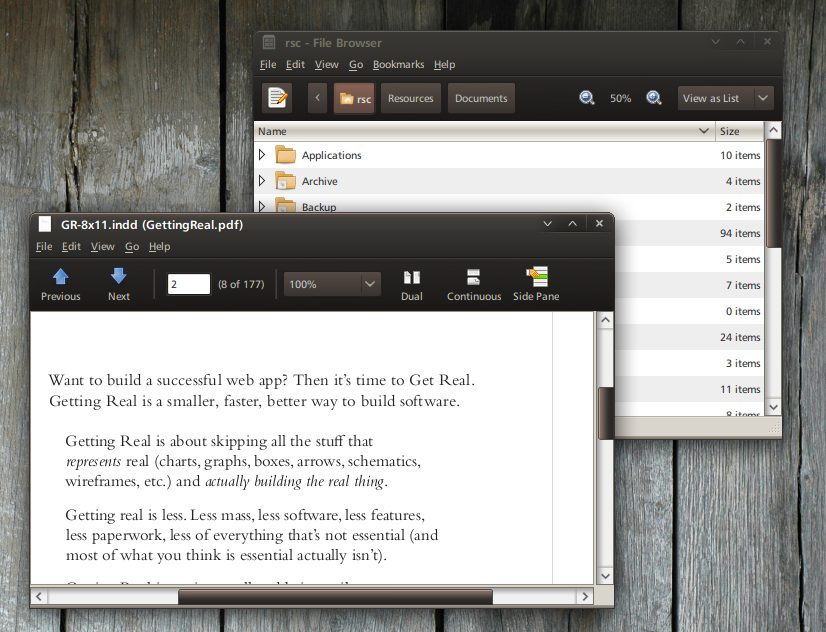
Task: Click the page number input field
Action: (189, 284)
